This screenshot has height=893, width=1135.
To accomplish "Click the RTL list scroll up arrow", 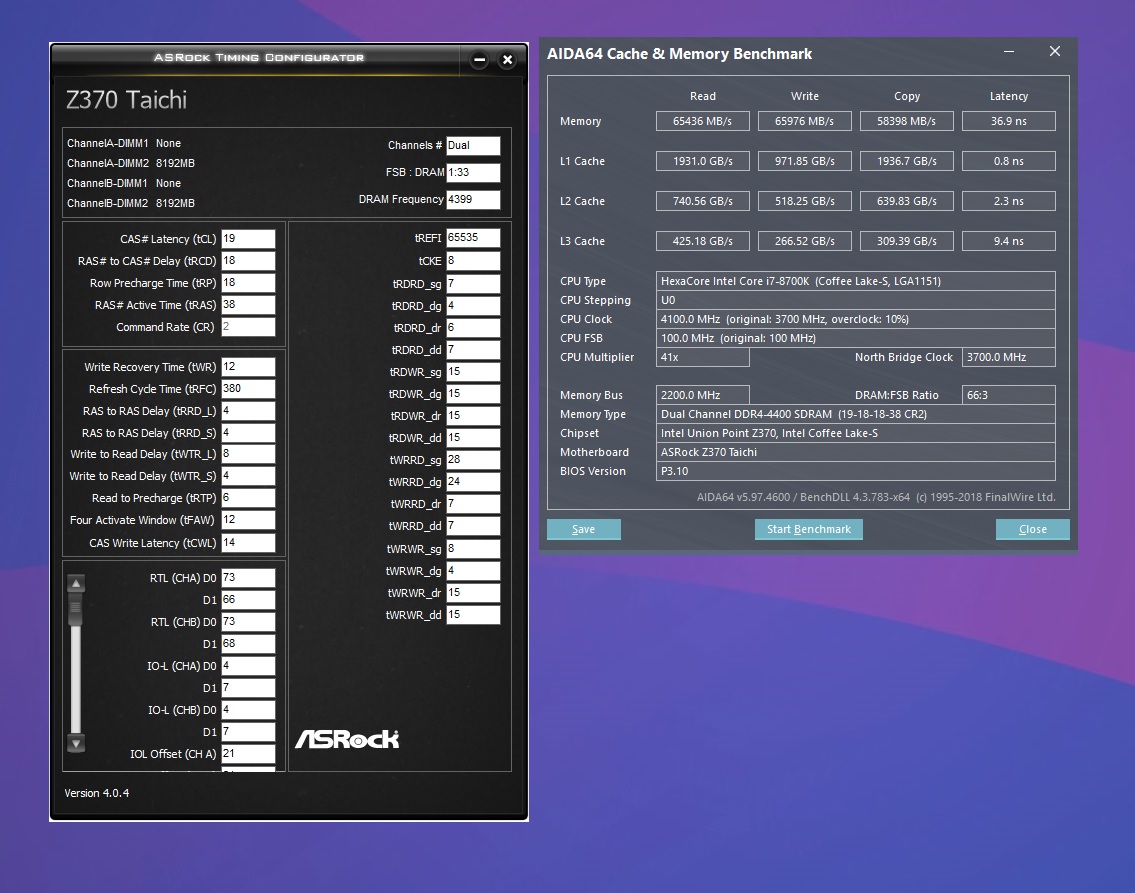I will coord(76,583).
